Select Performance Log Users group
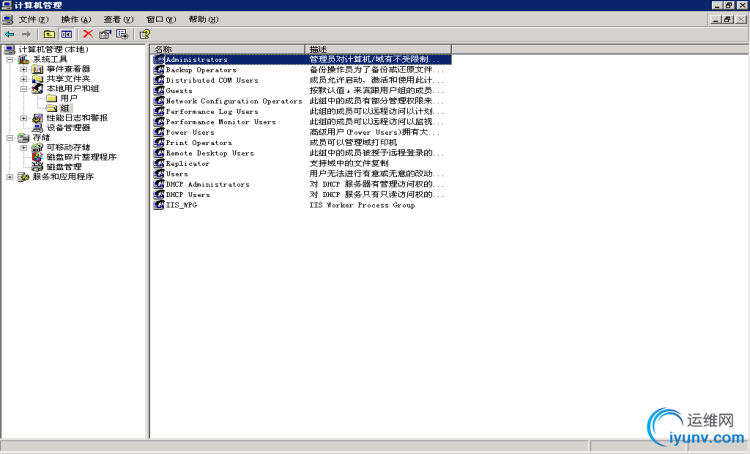Viewport: 750px width, 454px height. click(x=212, y=111)
